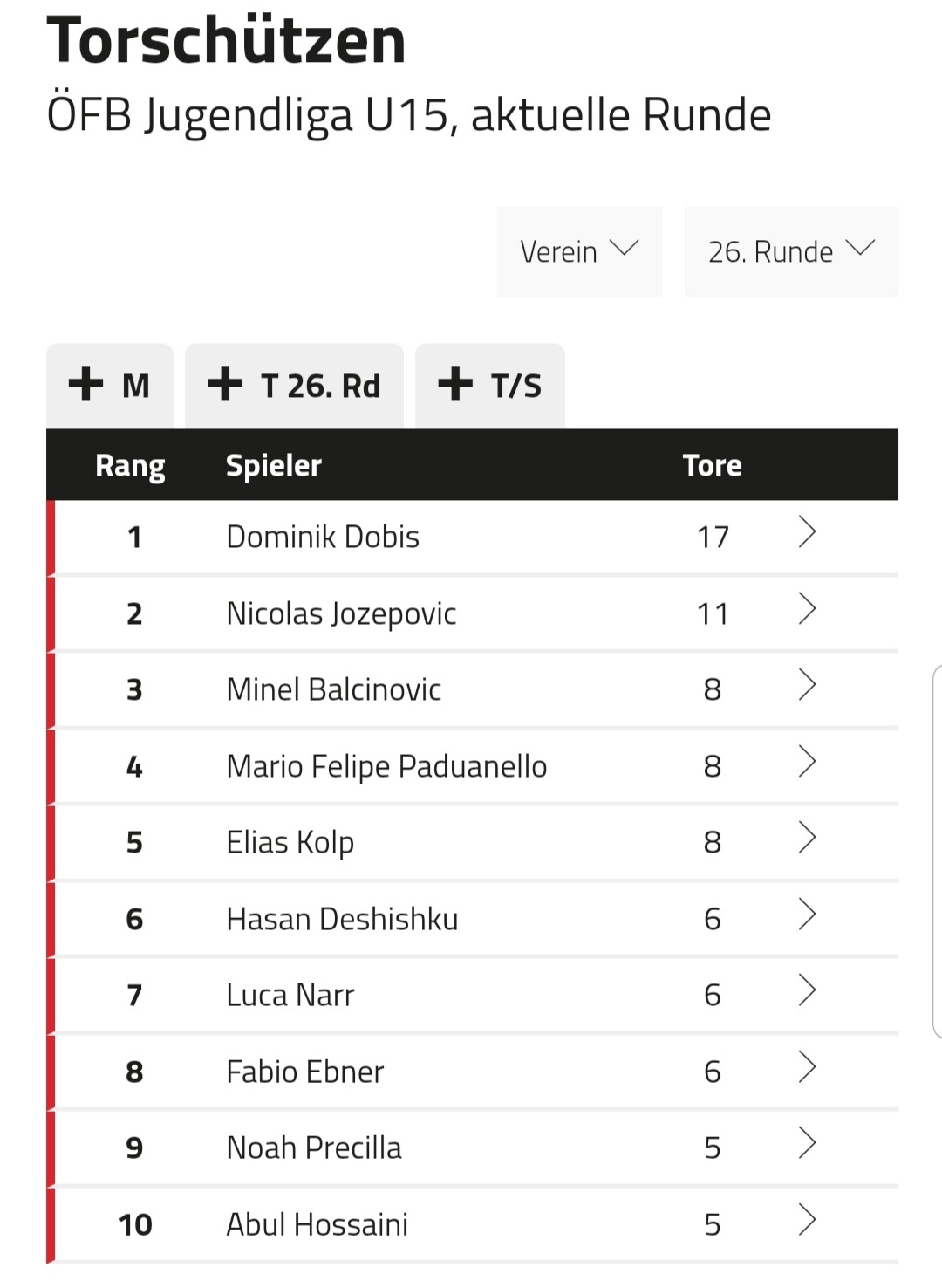Click the scroll handle at right edge
This screenshot has width=942, height=1288.
pos(937,851)
